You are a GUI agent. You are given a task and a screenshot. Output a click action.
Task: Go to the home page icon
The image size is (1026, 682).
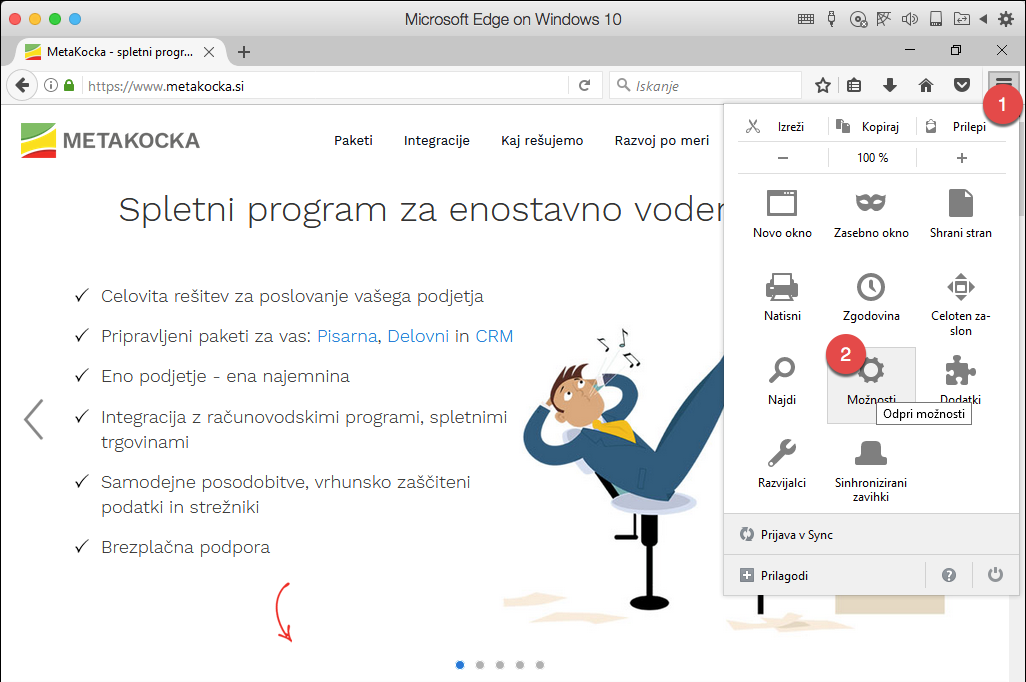click(925, 85)
